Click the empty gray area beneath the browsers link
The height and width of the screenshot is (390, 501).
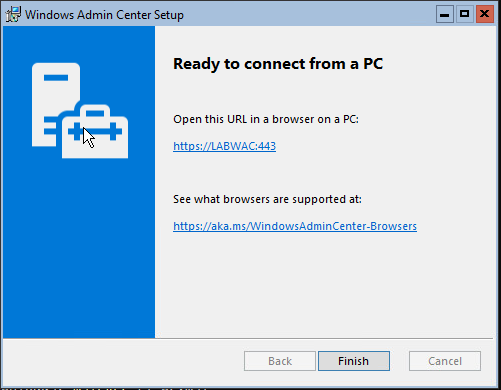325,285
